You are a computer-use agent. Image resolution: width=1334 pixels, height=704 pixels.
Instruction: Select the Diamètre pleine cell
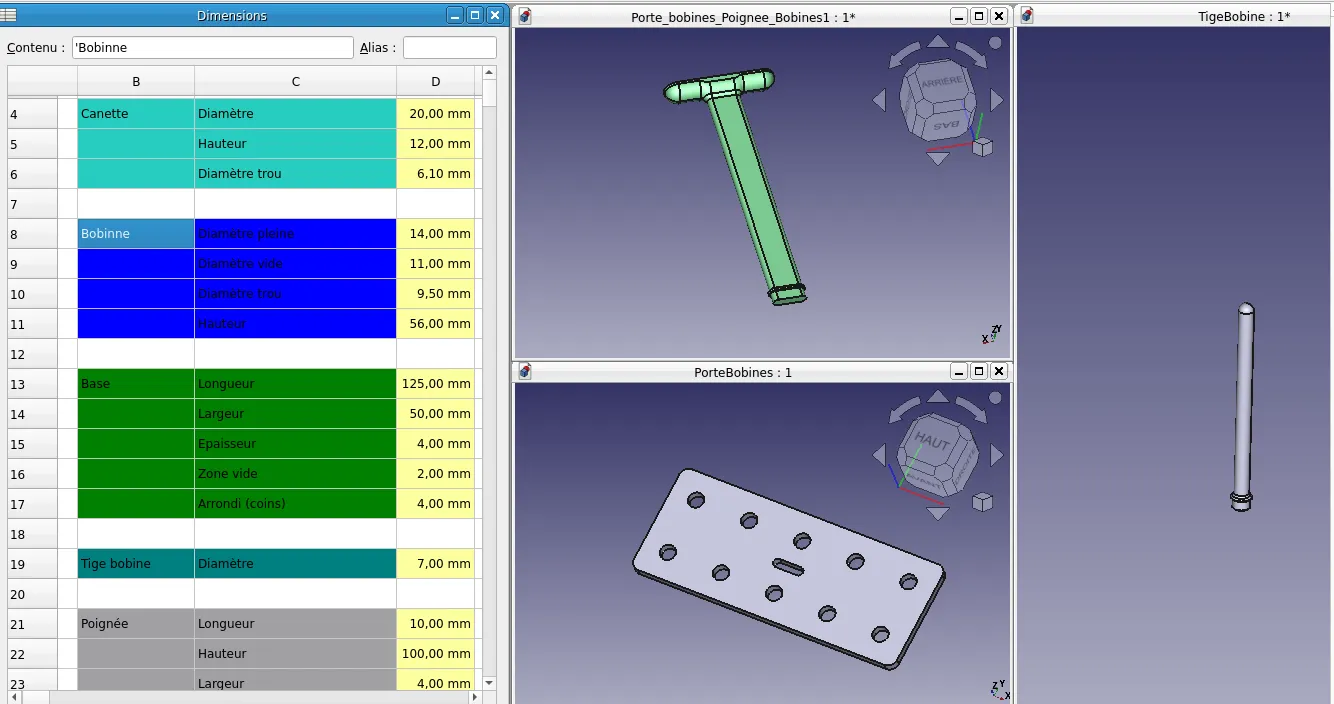click(296, 234)
